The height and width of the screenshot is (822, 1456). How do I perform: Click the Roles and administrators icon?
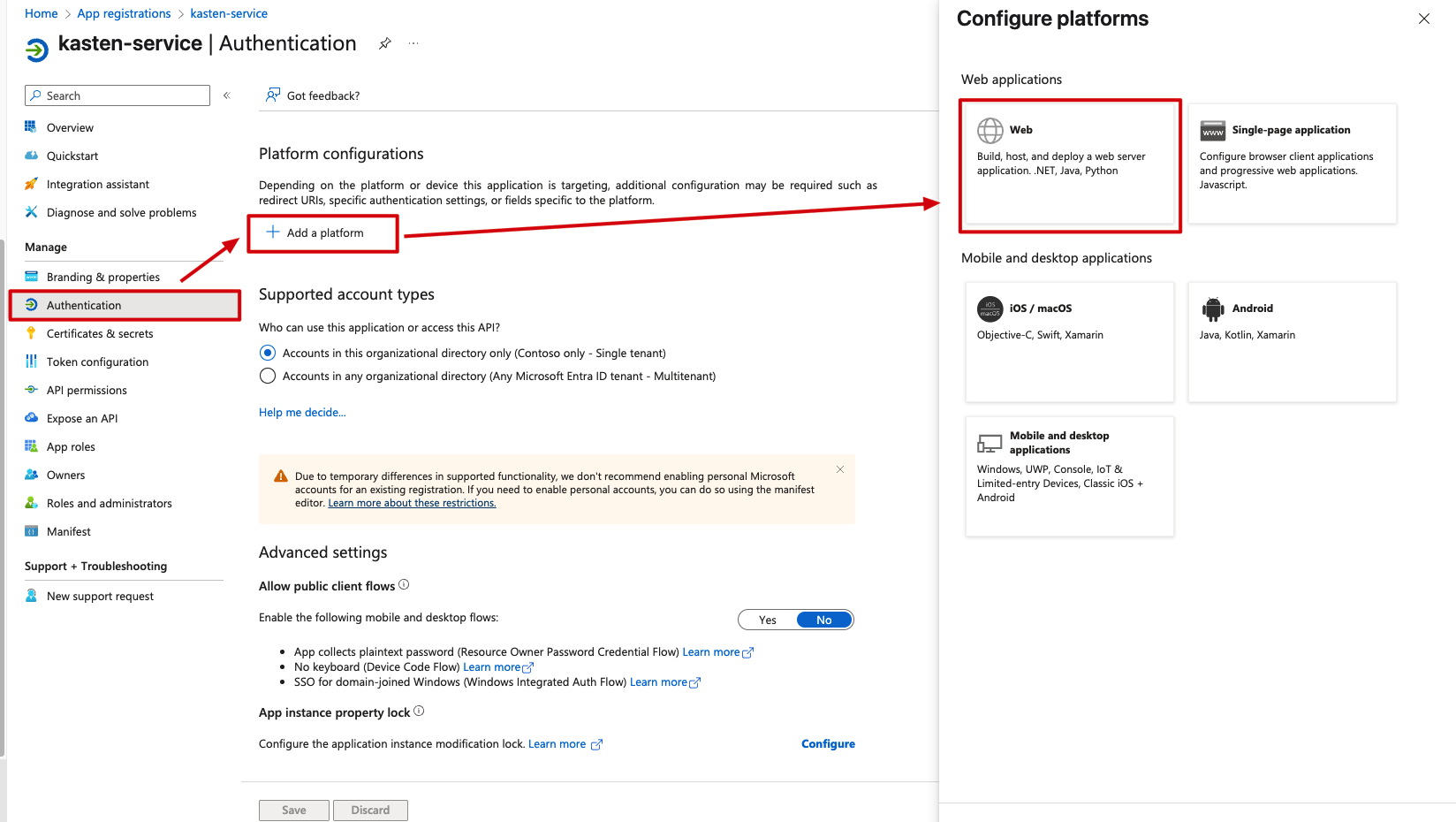(31, 503)
